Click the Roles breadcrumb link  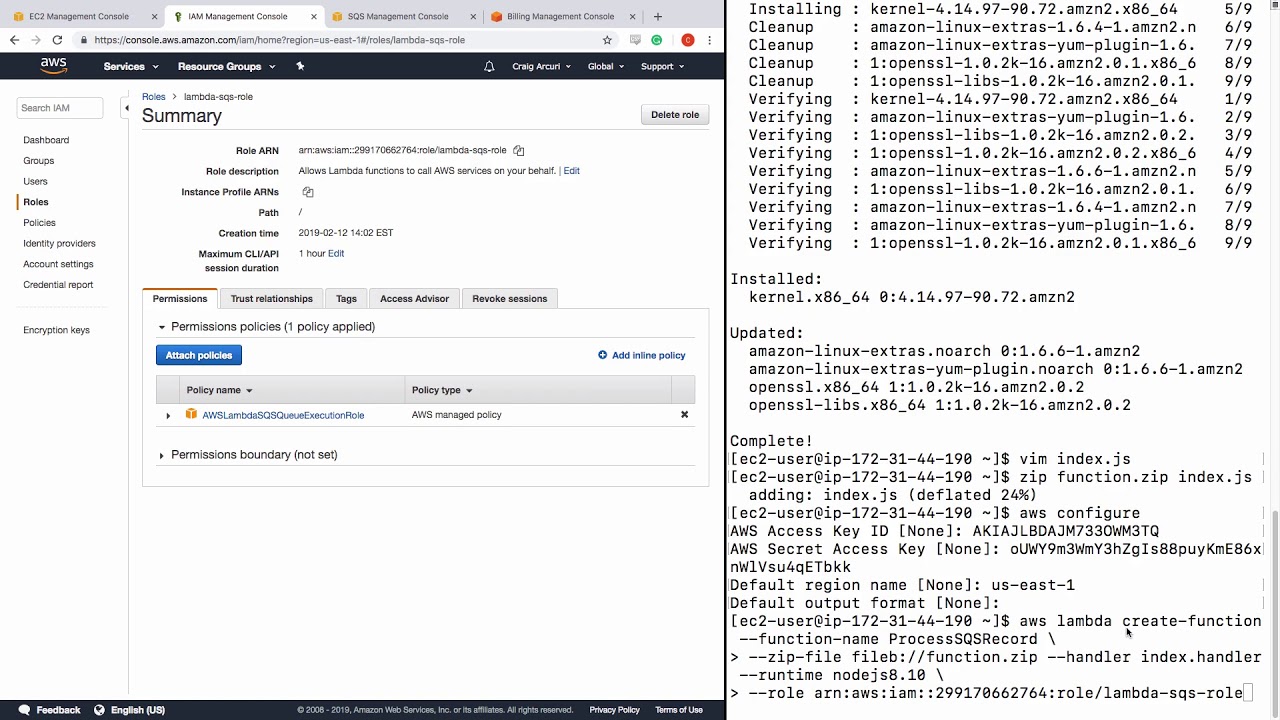point(153,97)
